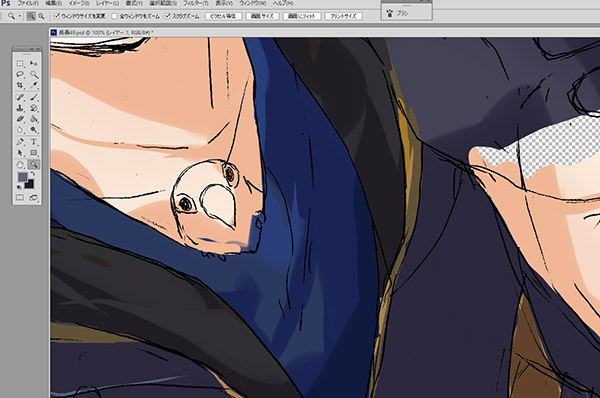Open the イメージ menu
This screenshot has width=600, height=398.
click(78, 3)
